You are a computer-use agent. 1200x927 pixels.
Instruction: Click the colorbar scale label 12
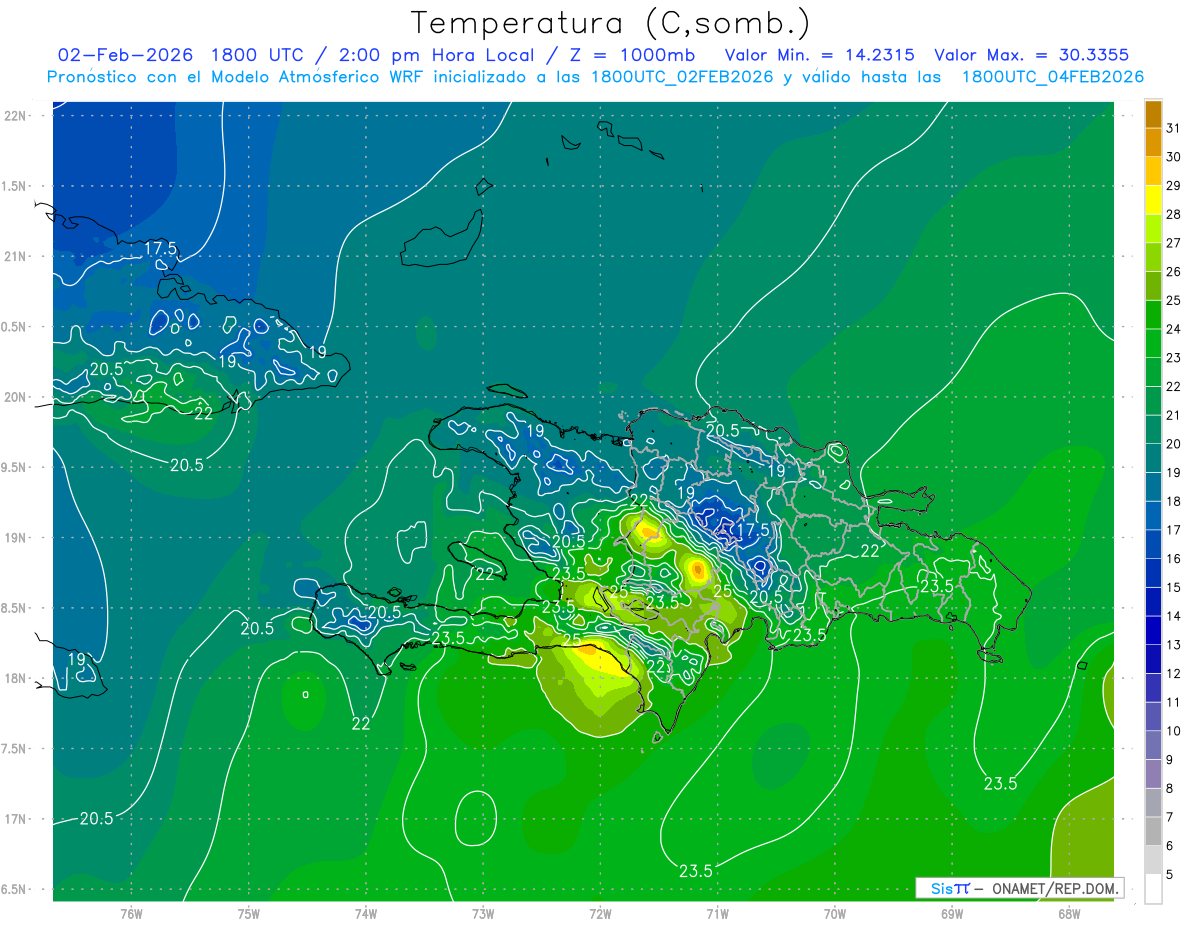[1174, 674]
